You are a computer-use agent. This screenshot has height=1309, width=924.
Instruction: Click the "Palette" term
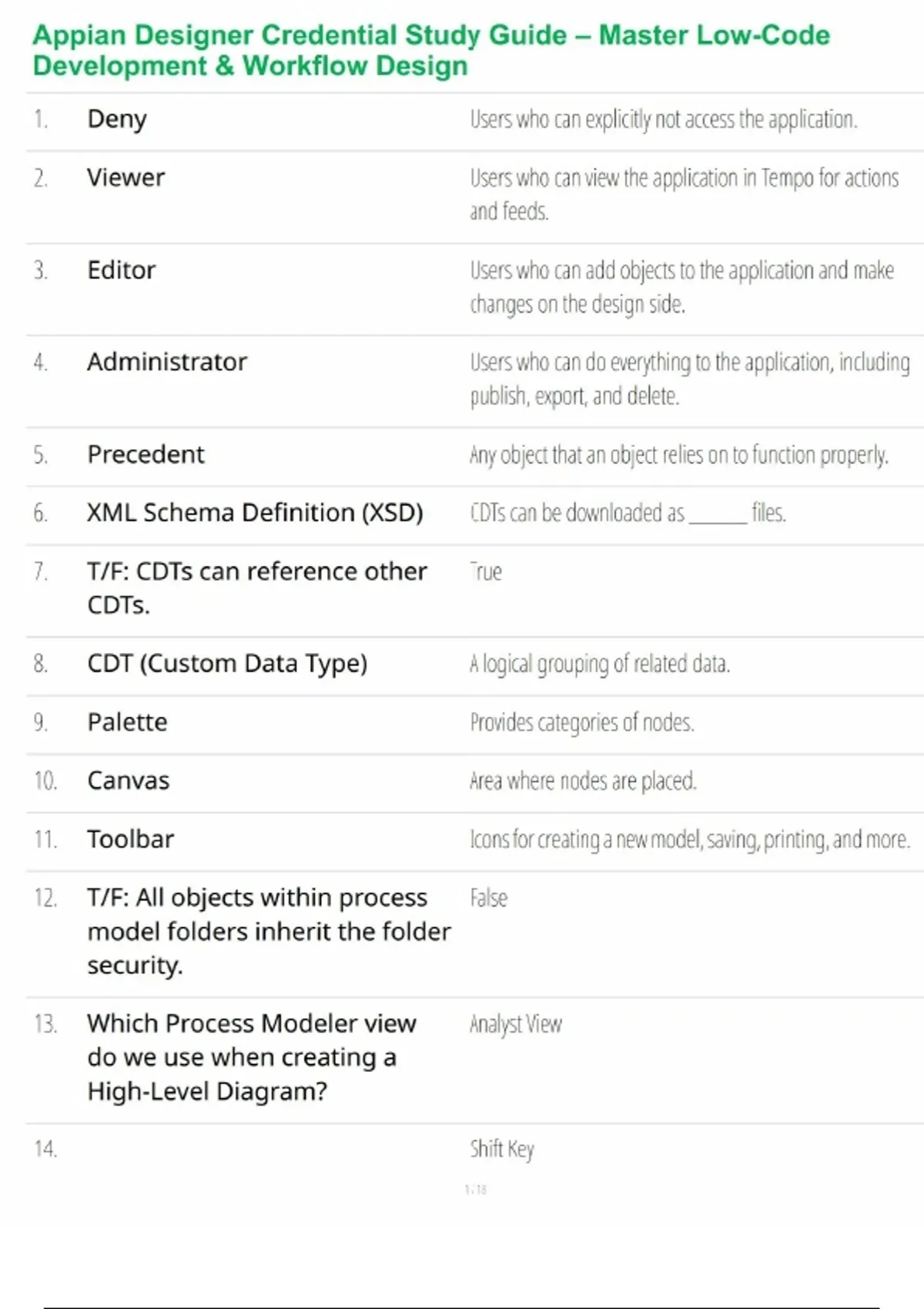pos(127,722)
